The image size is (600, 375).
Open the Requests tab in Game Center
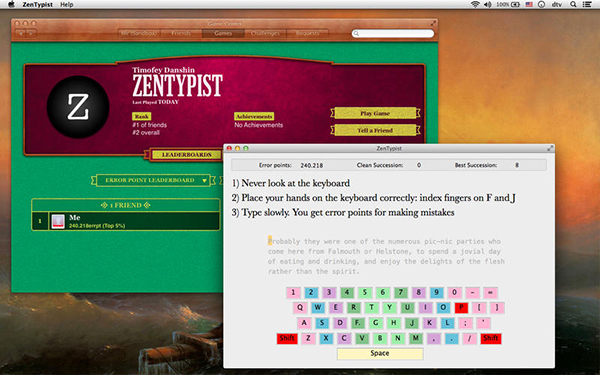(x=307, y=33)
